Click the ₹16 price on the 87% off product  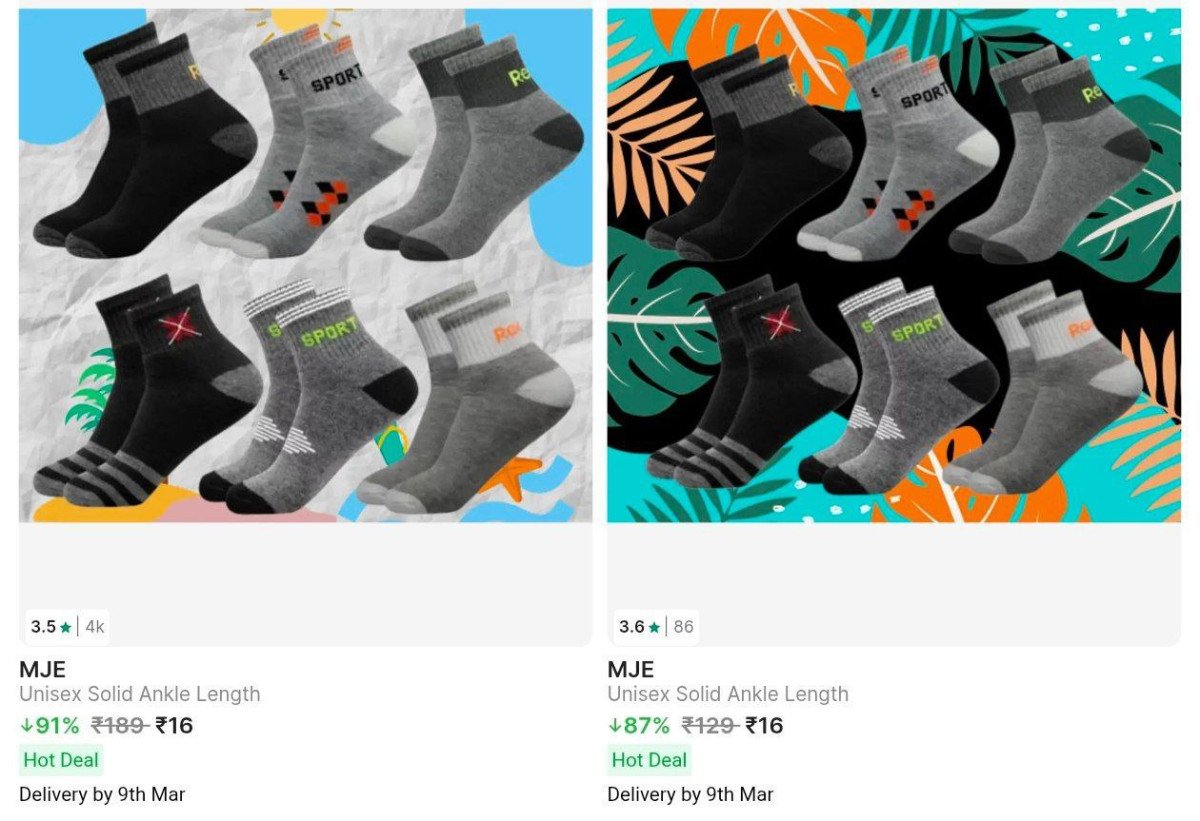pos(765,725)
